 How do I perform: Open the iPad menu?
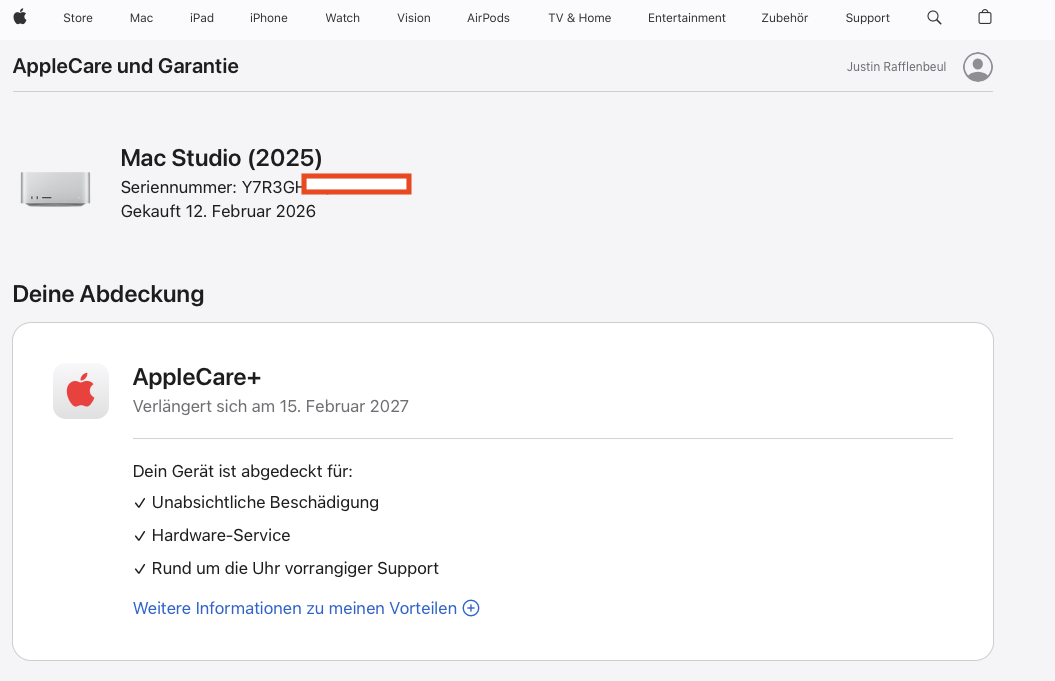[202, 18]
